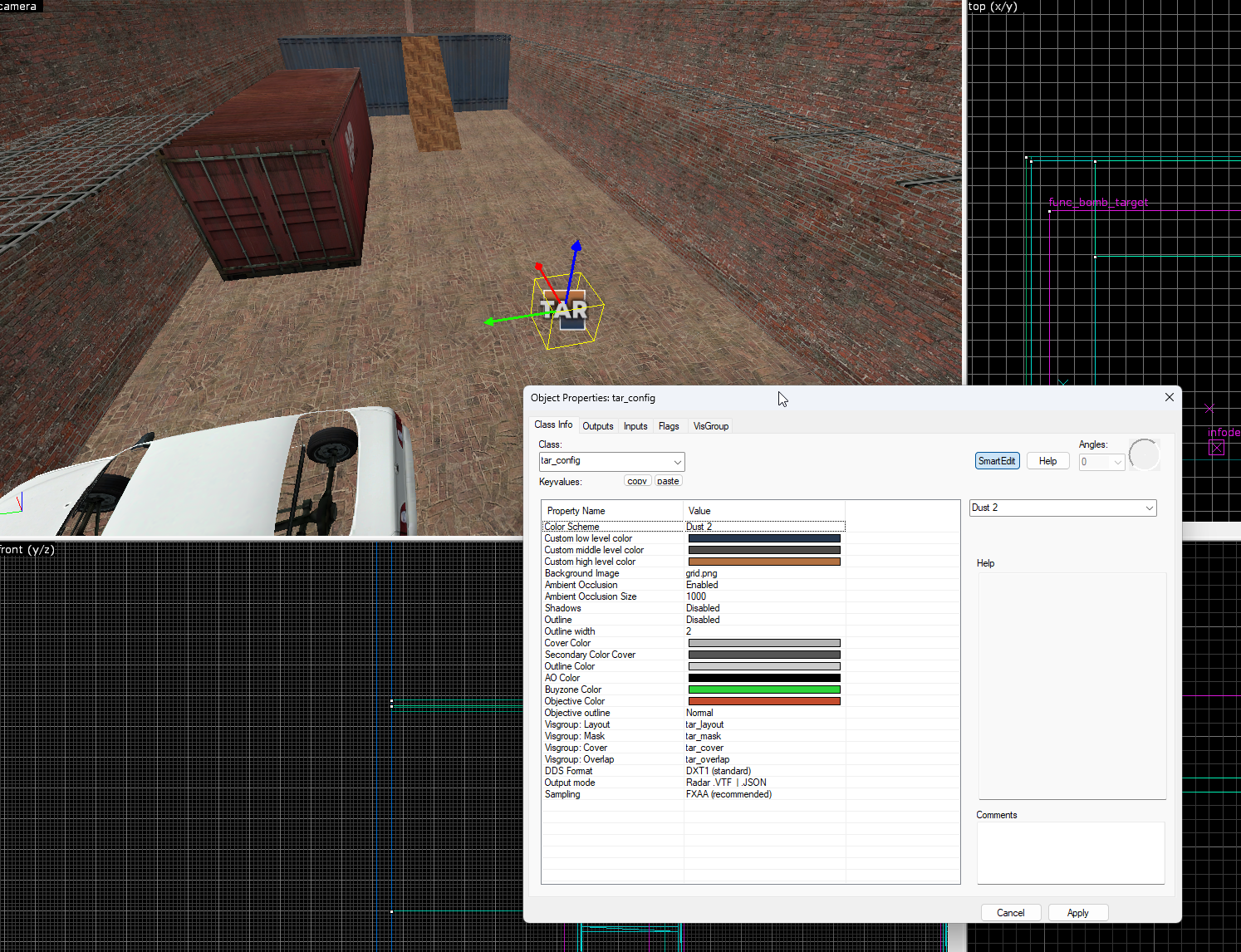The image size is (1241, 952).
Task: Click the top (x/y) viewport label
Action: click(993, 7)
